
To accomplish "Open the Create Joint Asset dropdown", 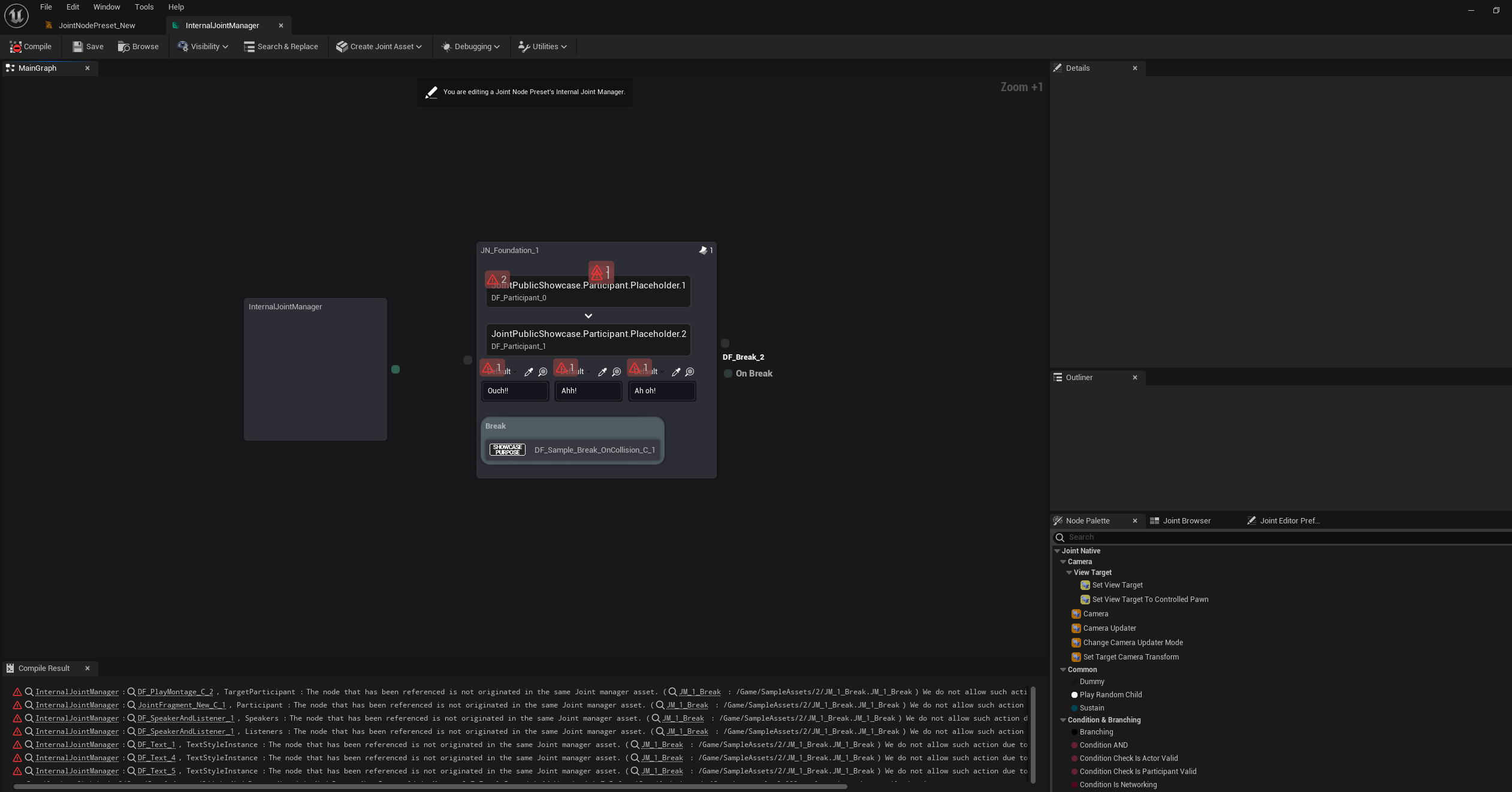I will pos(379,47).
